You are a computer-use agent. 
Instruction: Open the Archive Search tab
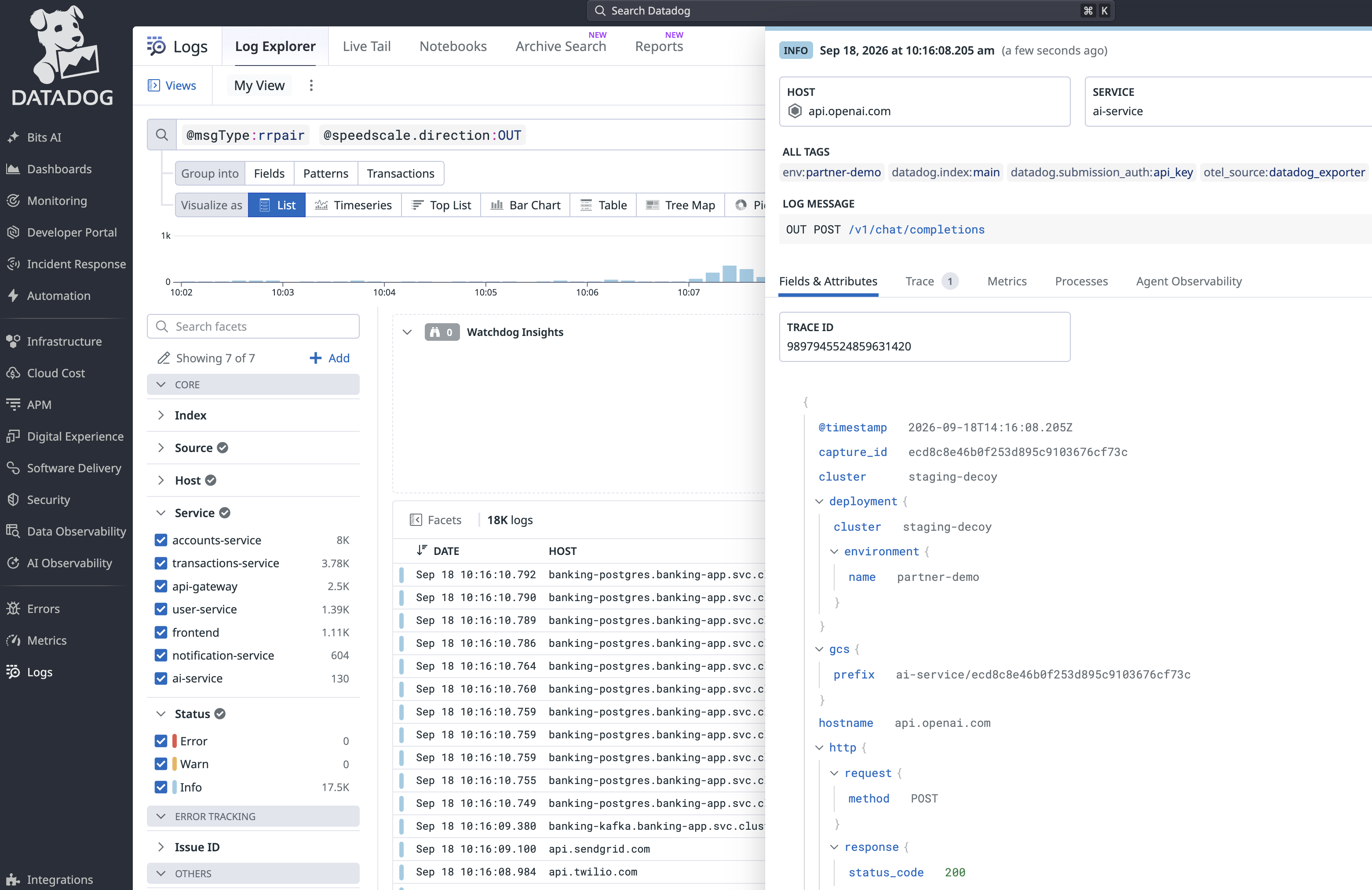point(561,46)
